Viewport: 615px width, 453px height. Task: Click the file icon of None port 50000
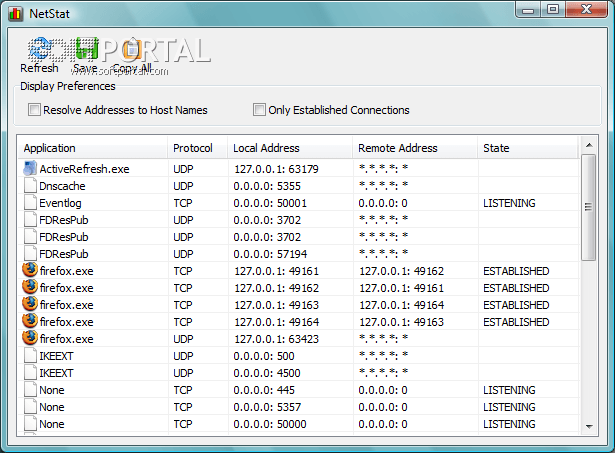pos(30,423)
